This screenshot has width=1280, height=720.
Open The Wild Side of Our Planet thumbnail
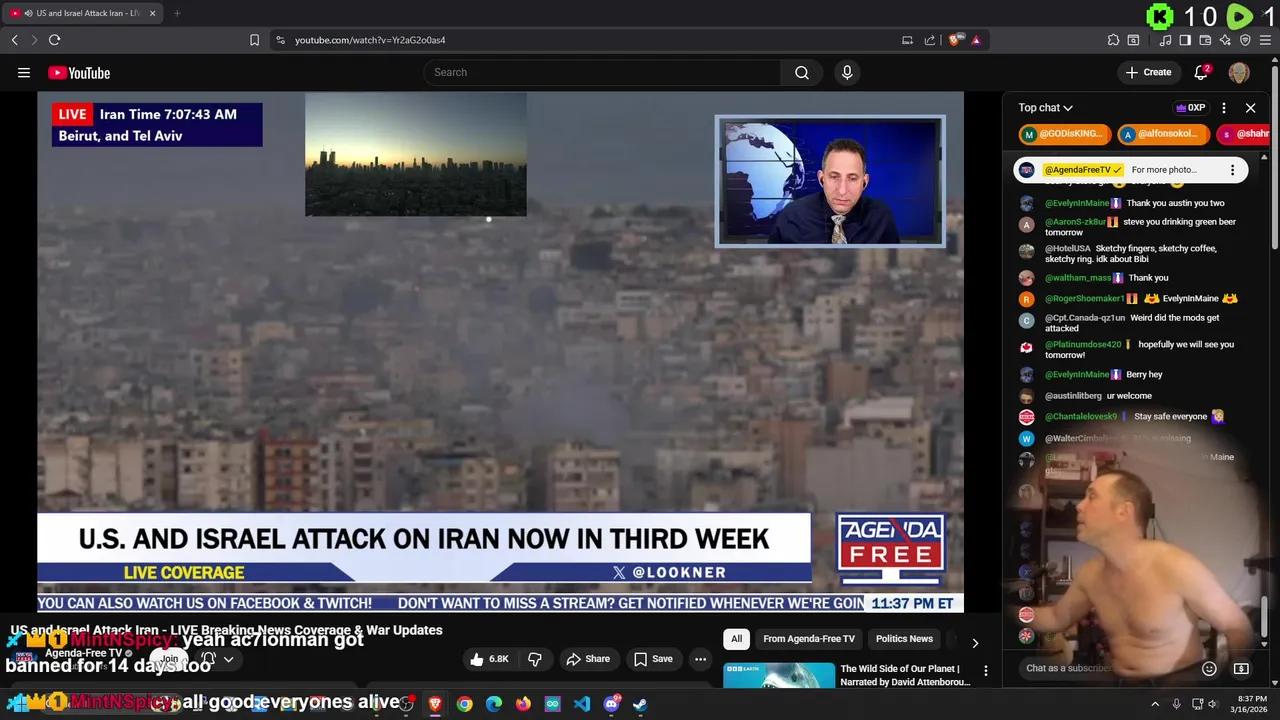tap(779, 676)
